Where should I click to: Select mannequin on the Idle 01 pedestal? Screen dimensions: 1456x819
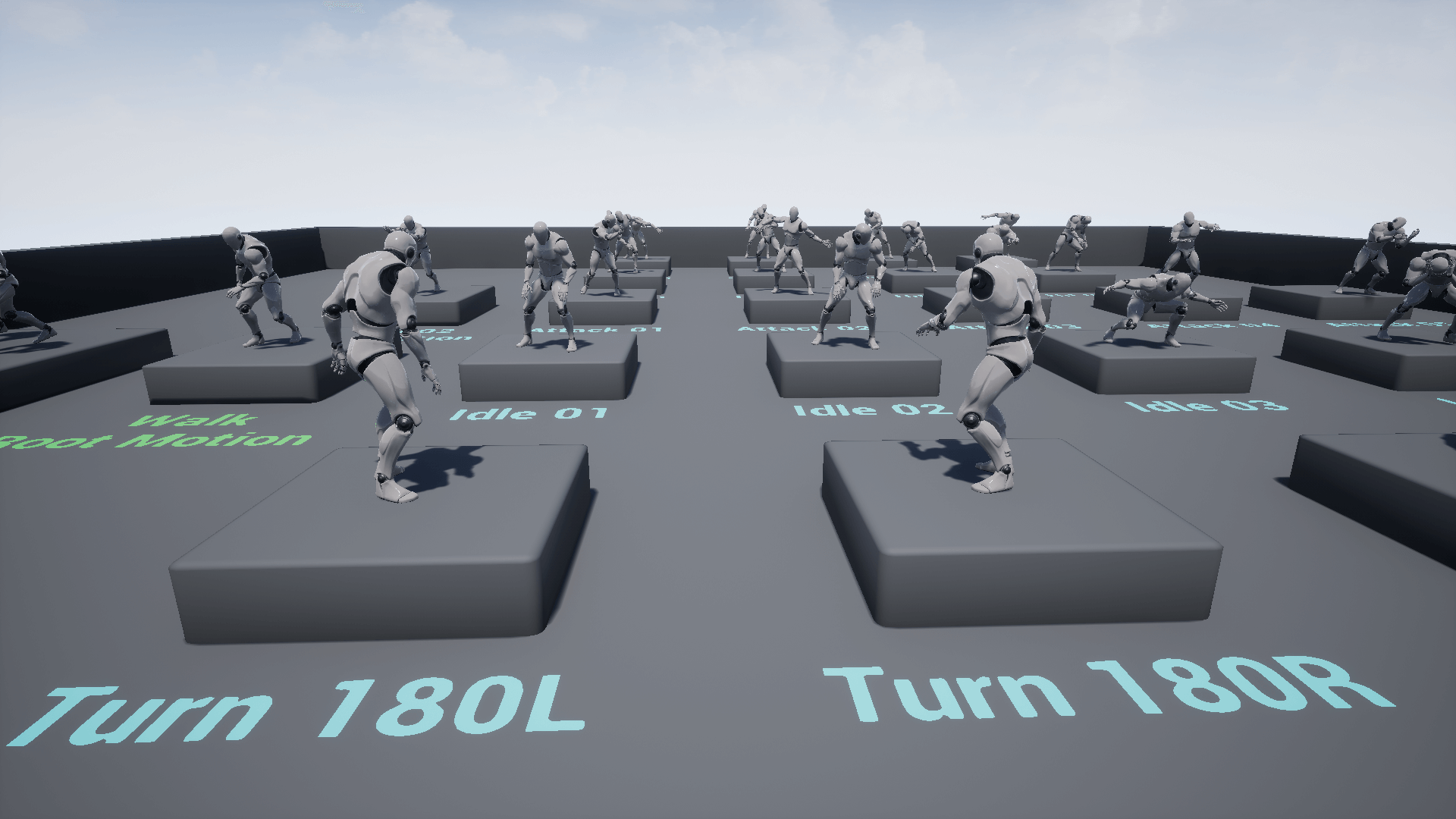548,287
